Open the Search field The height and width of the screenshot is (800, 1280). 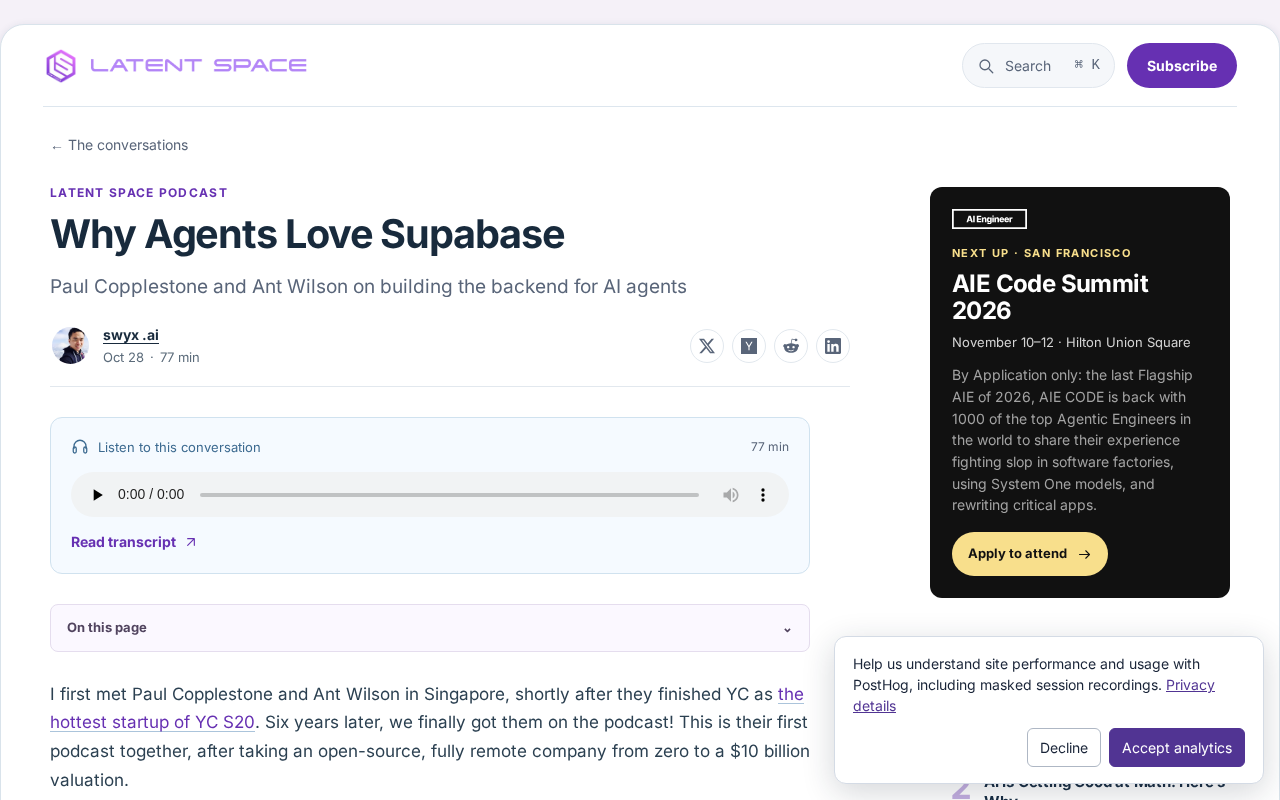[x=1038, y=66]
